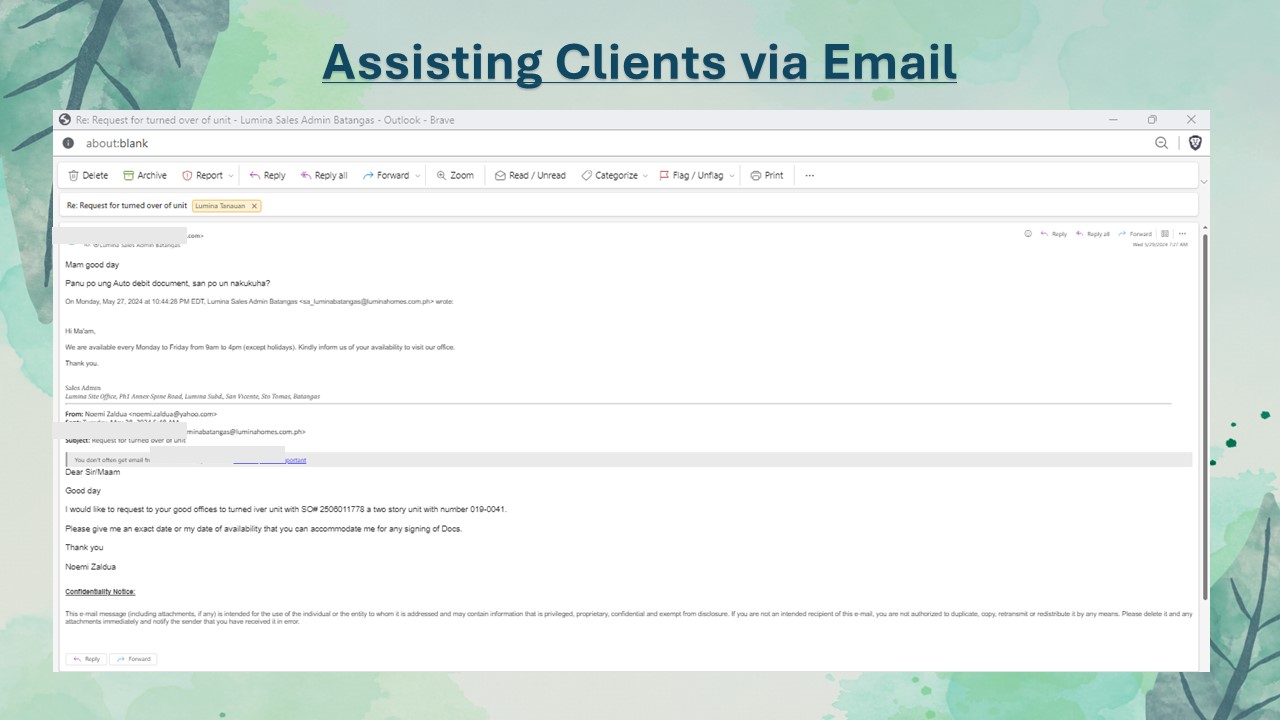Minimize the Outlook Brave window
This screenshot has height=720, width=1280.
[1114, 120]
